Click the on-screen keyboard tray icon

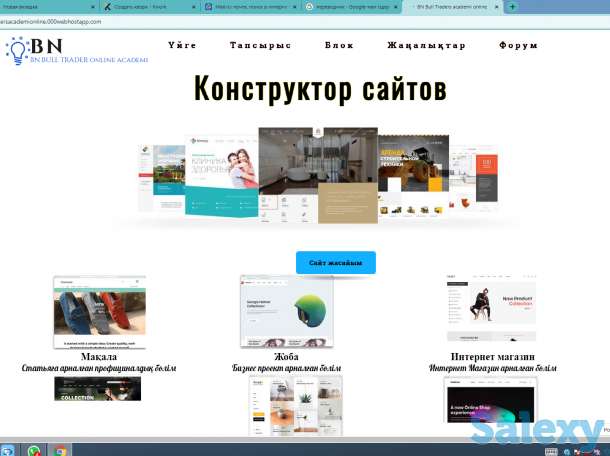[x=551, y=451]
